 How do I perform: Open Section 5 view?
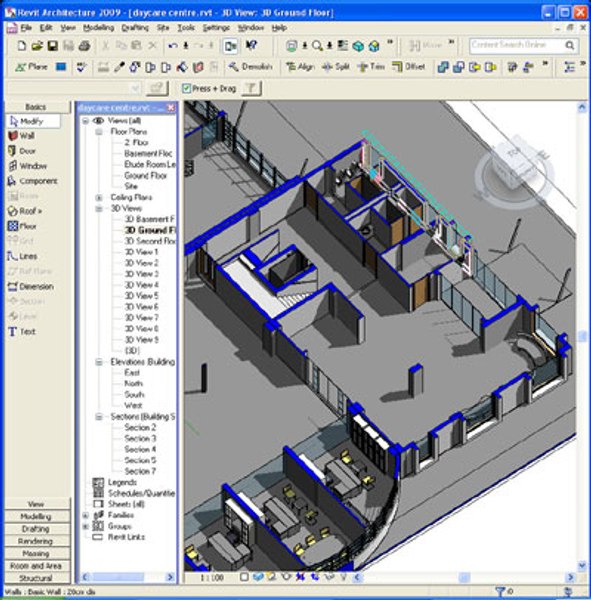[140, 460]
